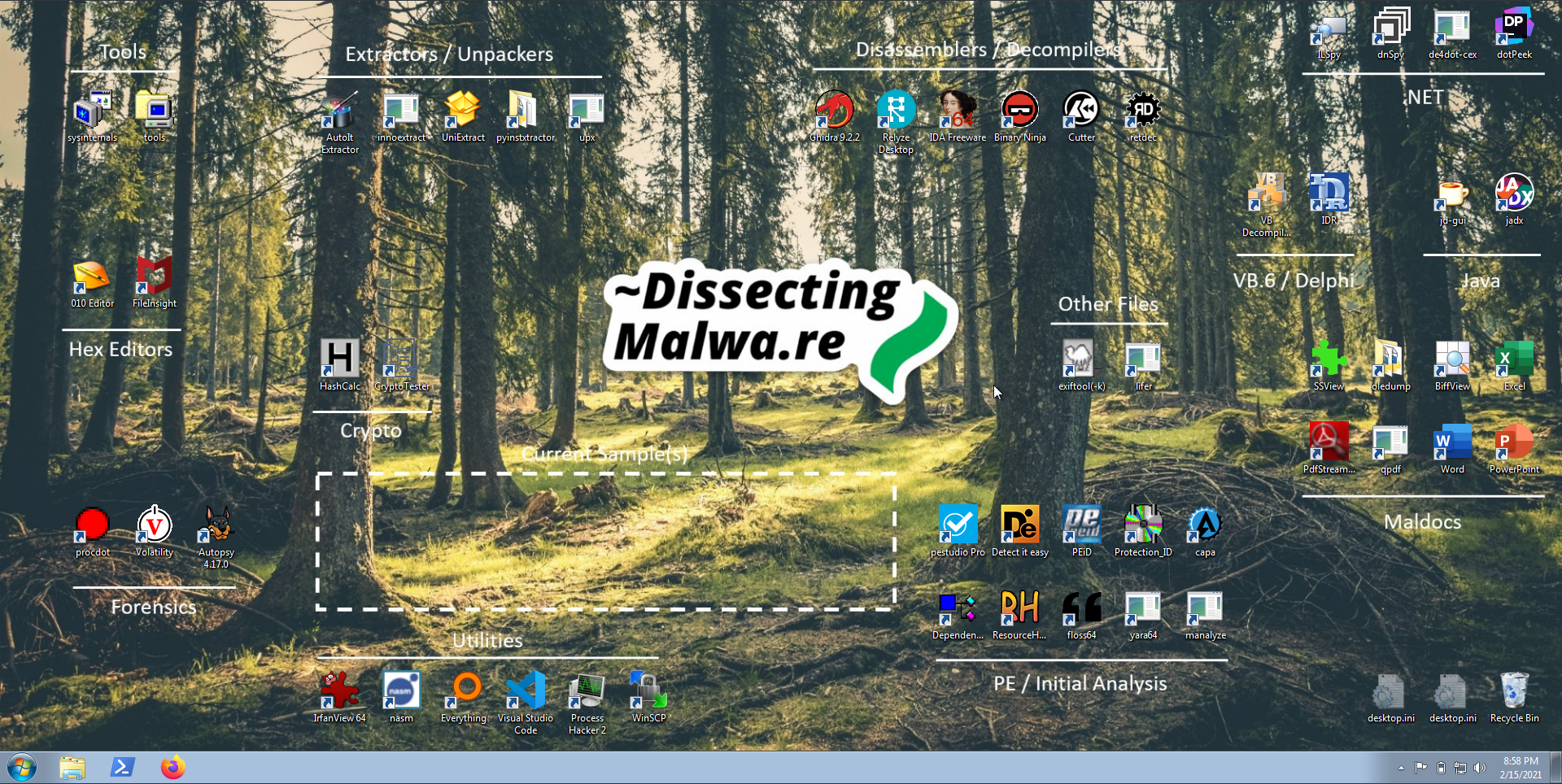Launch FileInsight hex editor
The width and height of the screenshot is (1562, 784).
click(x=154, y=282)
